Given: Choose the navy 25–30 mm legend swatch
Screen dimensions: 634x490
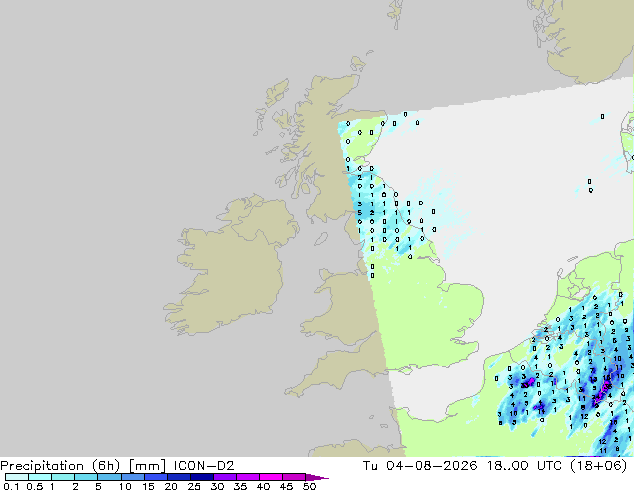Looking at the screenshot, I should pos(202,477).
